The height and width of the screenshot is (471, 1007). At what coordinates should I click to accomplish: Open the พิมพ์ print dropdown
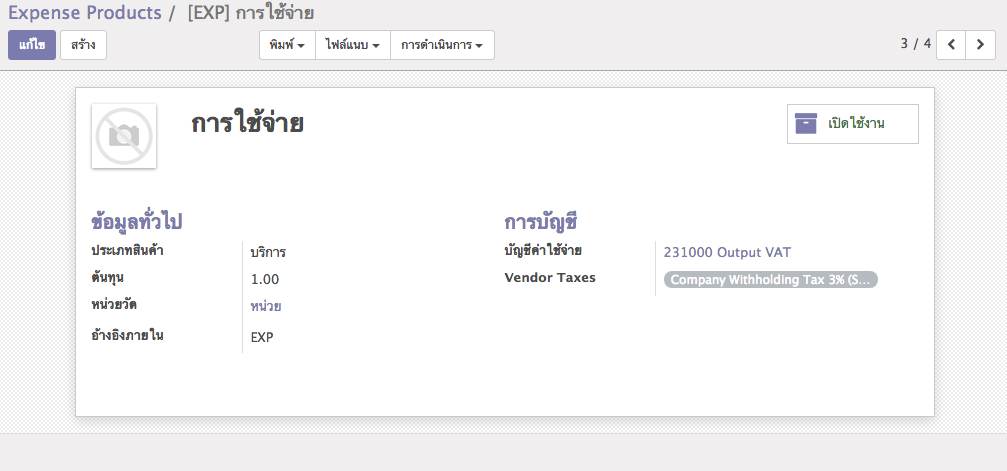(x=287, y=45)
